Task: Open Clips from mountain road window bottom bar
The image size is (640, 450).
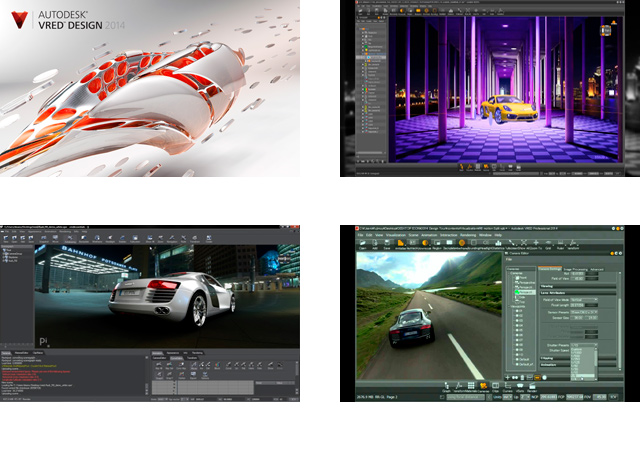Action: (496, 386)
